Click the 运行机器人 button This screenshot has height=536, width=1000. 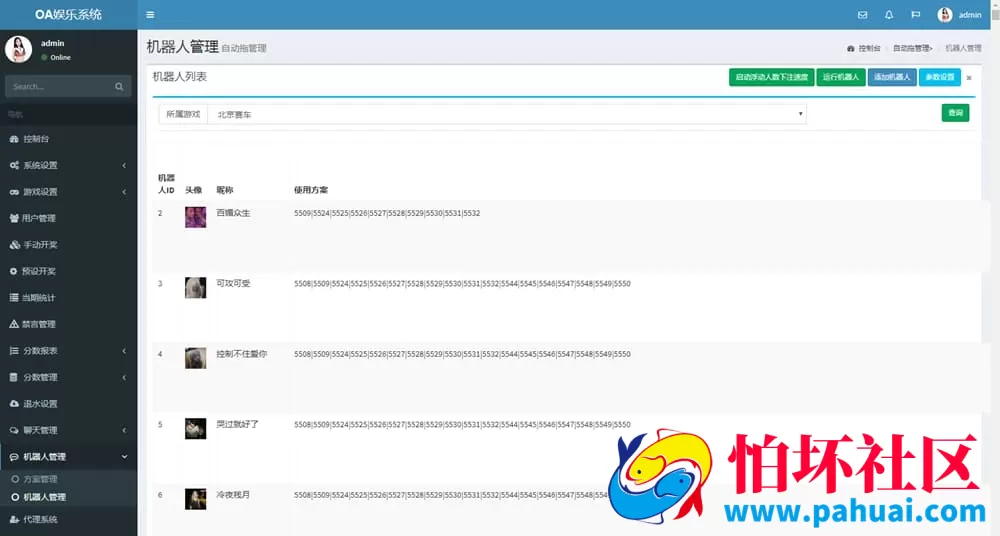[x=840, y=77]
